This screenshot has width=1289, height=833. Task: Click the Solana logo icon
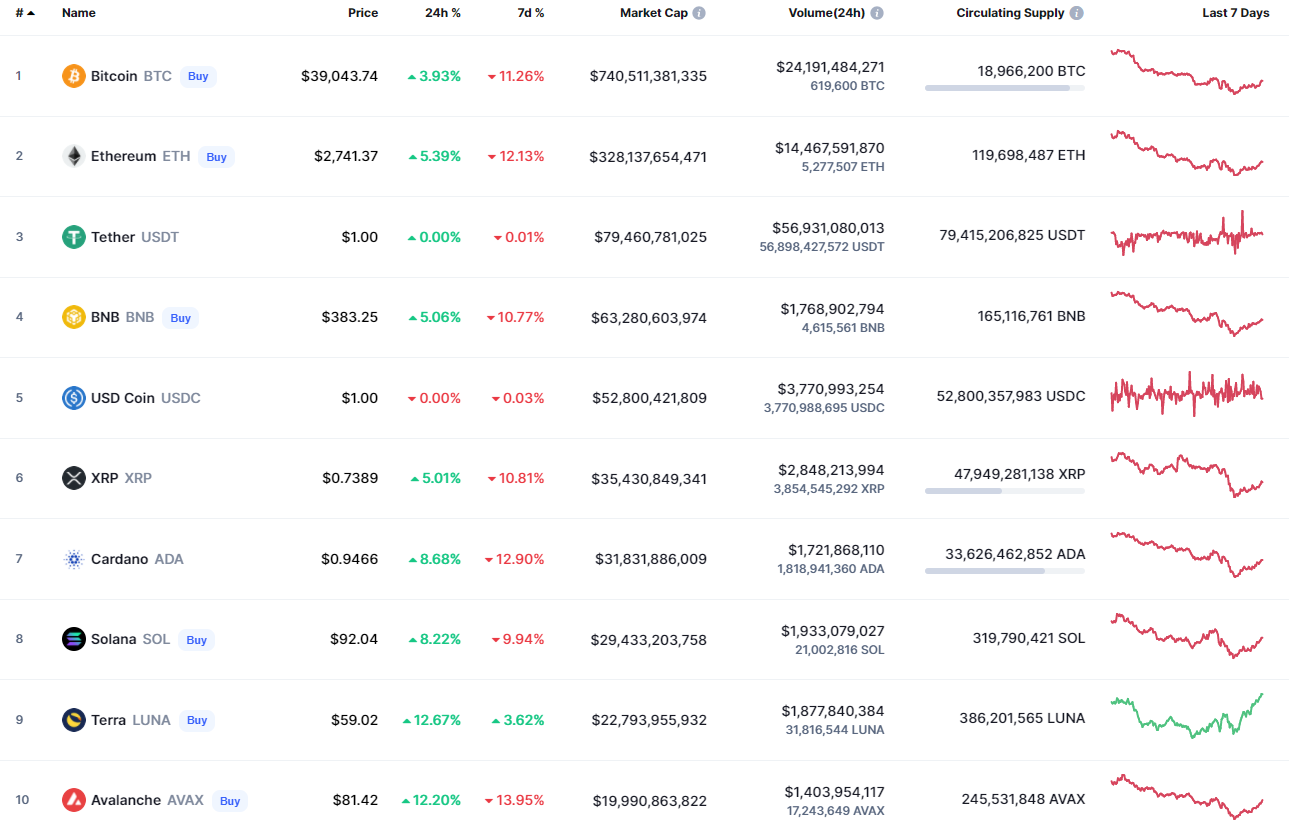74,639
